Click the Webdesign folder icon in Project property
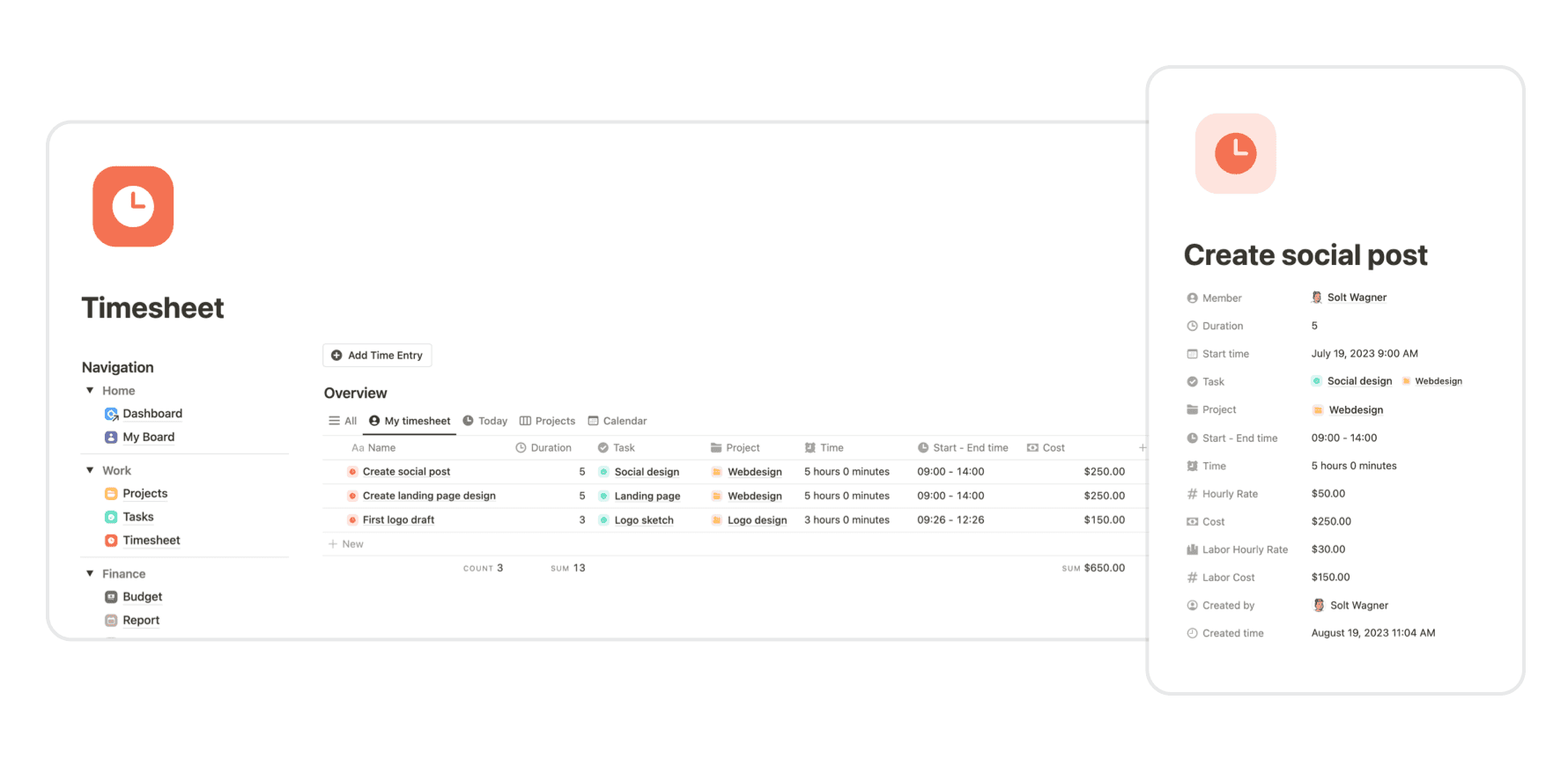Viewport: 1568px width, 759px height. coord(1318,410)
